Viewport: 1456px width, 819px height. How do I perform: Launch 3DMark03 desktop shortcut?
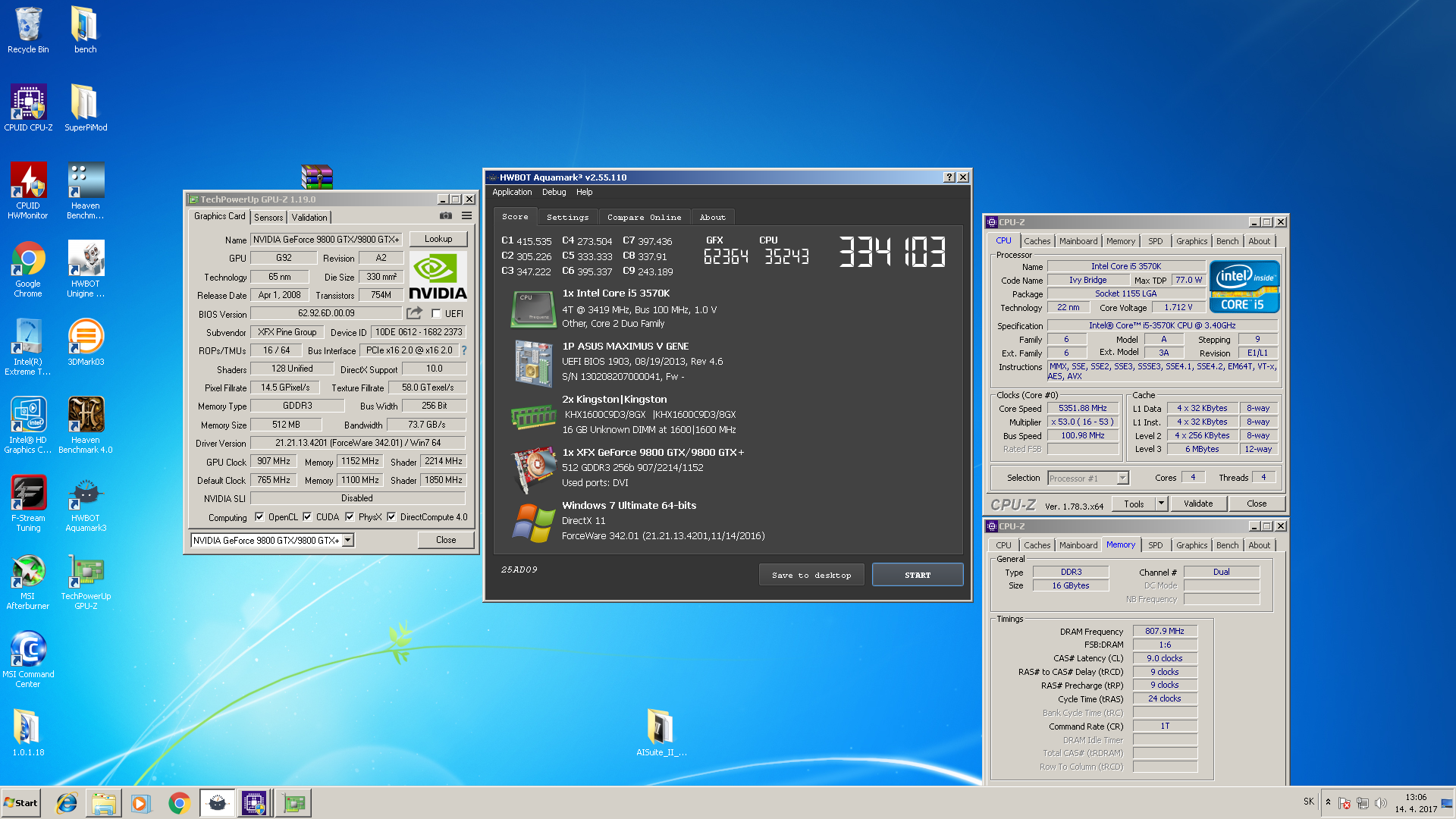[x=85, y=342]
